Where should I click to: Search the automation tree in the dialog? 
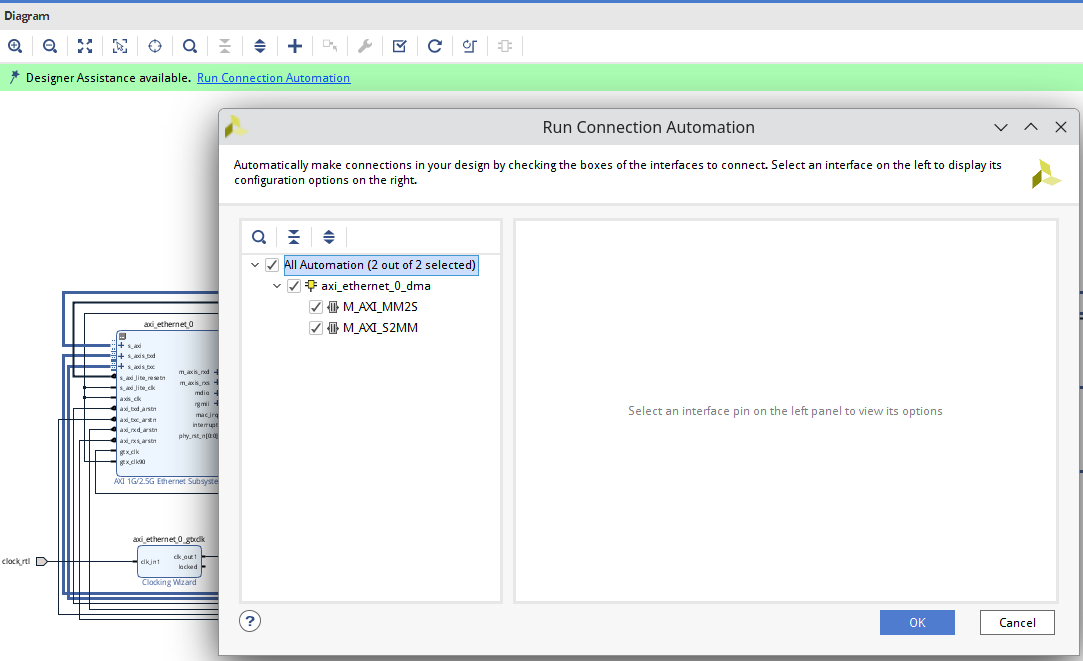259,237
